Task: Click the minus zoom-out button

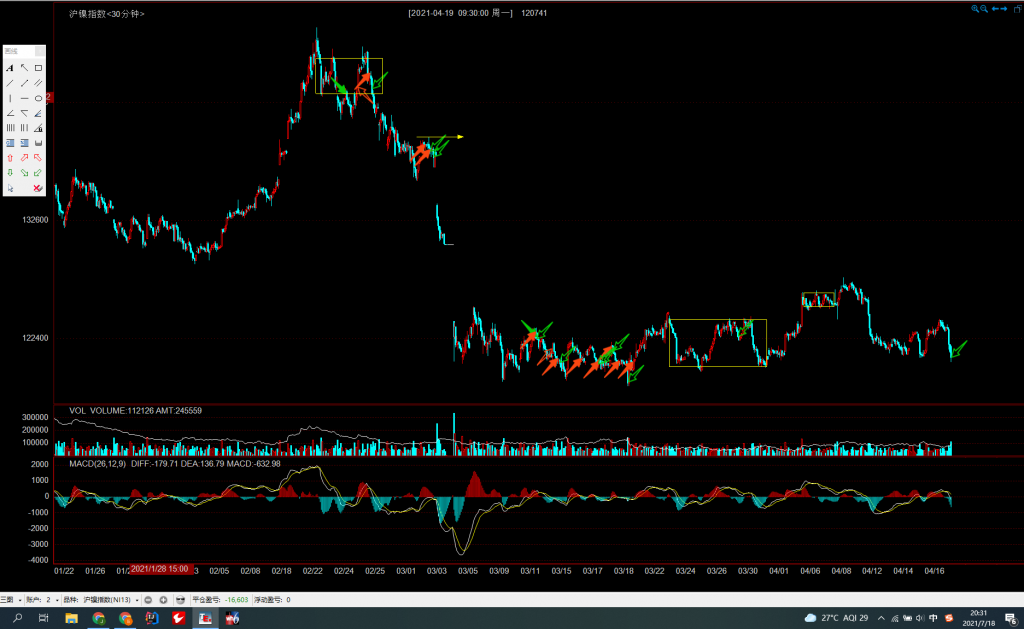Action: (x=148, y=600)
